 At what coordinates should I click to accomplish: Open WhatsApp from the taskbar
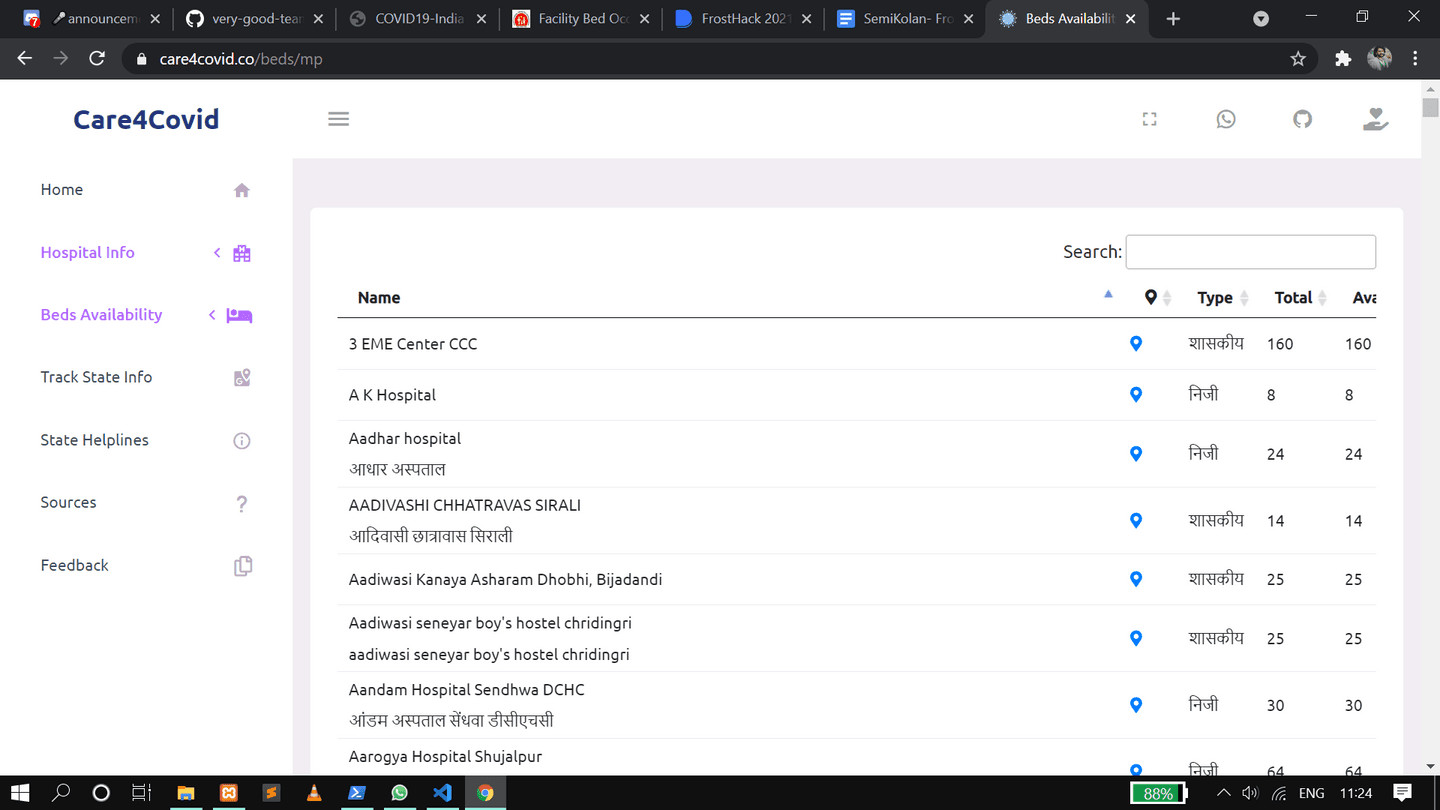tap(400, 793)
